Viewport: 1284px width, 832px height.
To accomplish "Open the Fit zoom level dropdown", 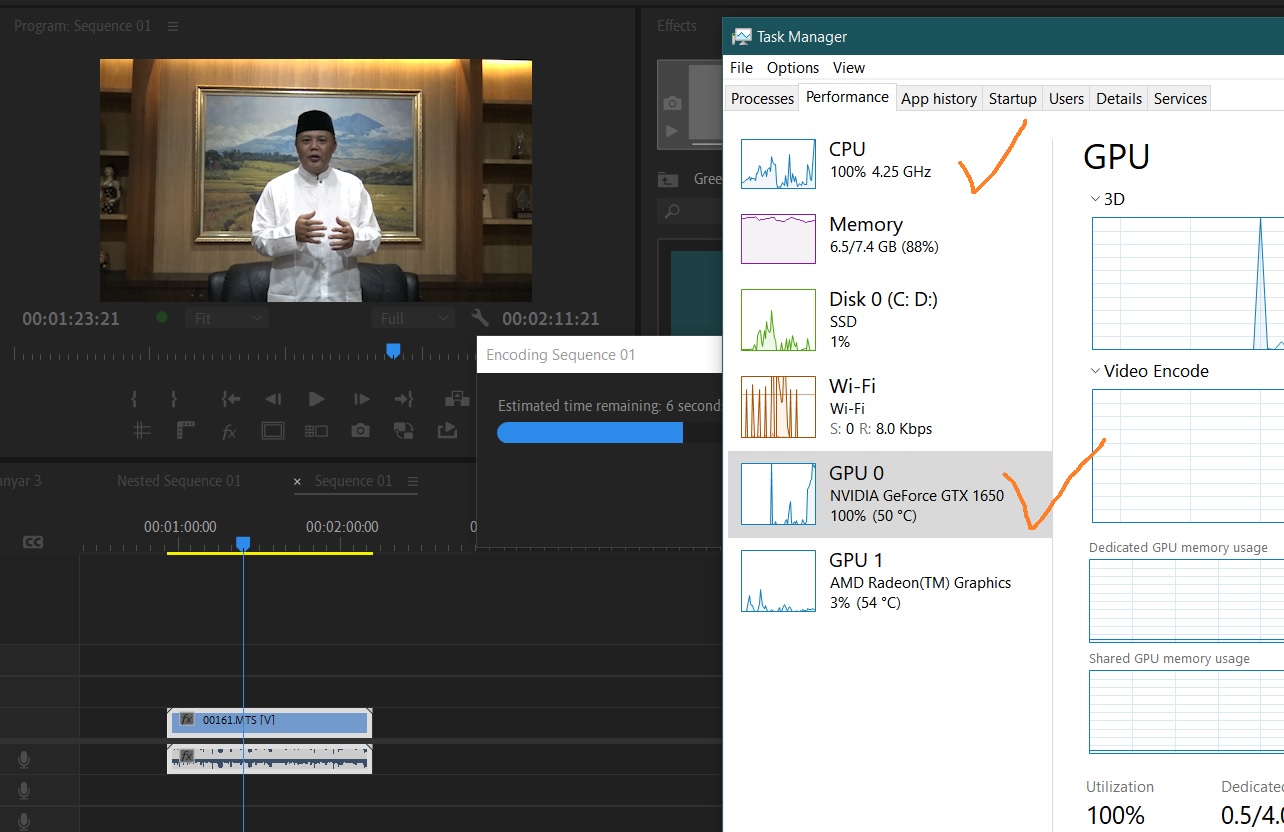I will coord(227,319).
